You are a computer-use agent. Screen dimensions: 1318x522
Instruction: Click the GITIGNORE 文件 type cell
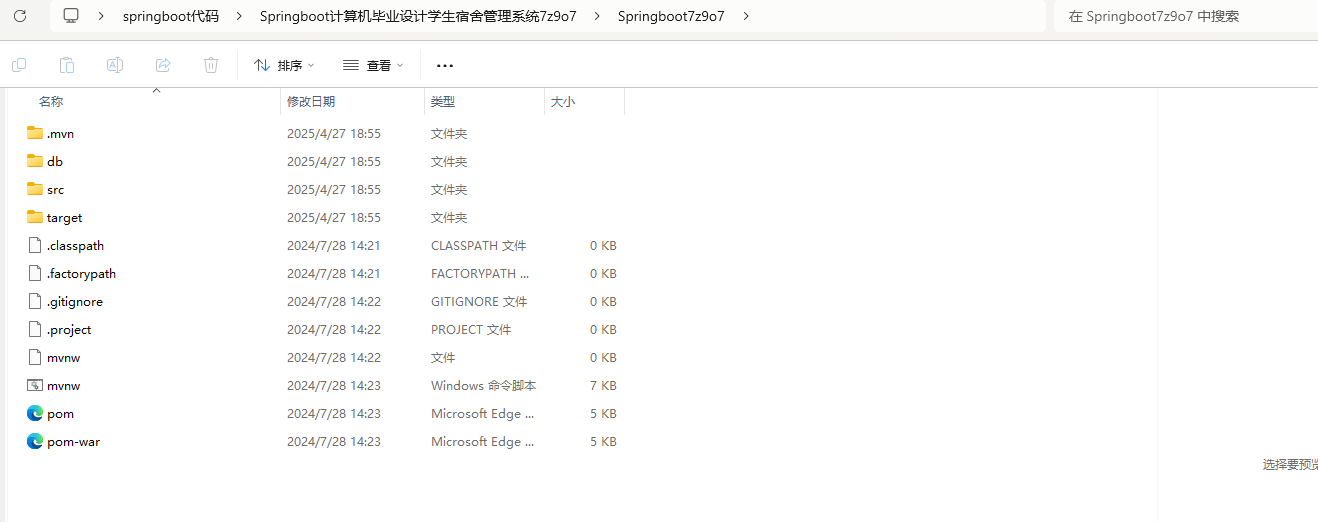coord(479,301)
